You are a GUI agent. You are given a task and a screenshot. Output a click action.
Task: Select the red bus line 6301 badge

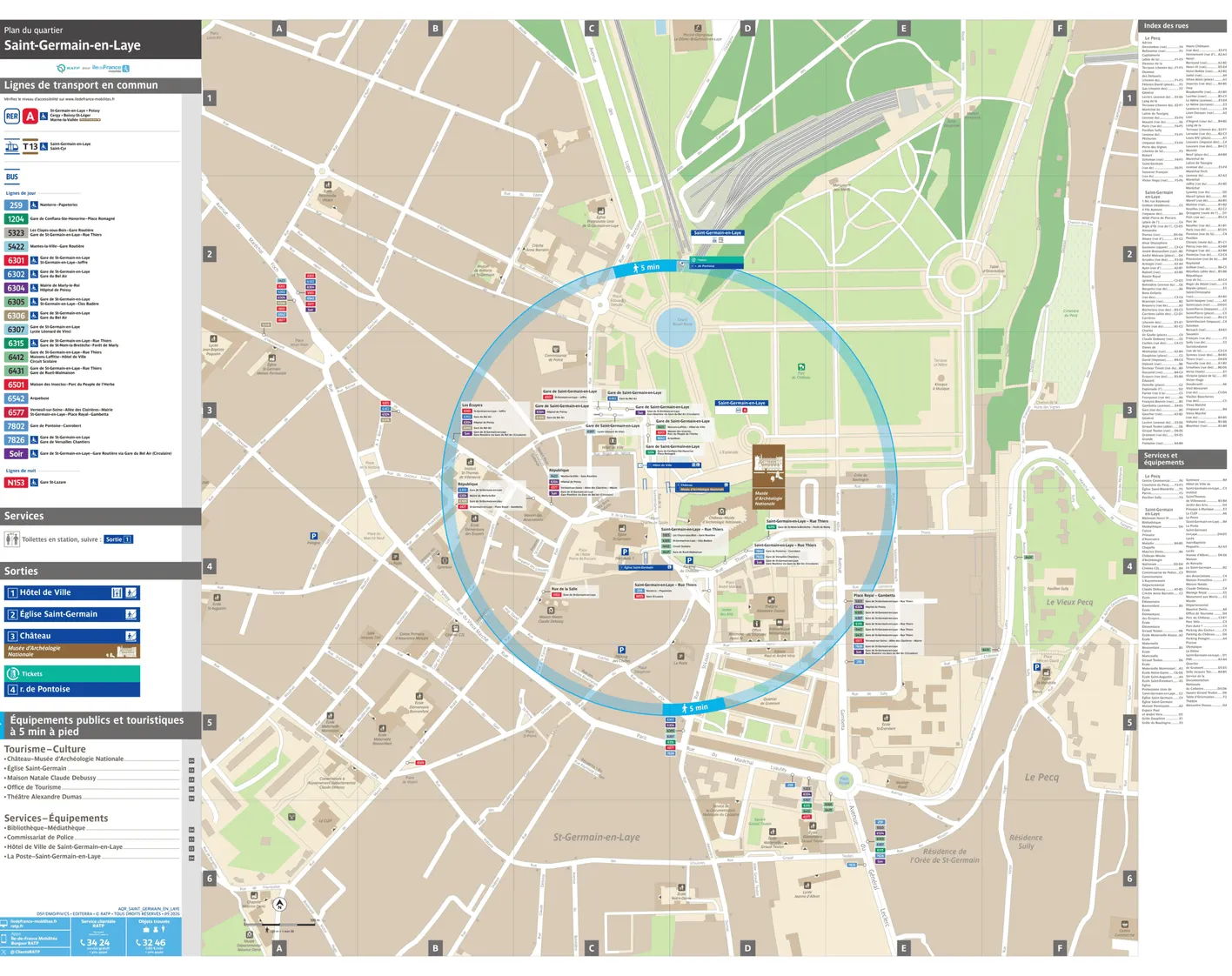(x=17, y=260)
